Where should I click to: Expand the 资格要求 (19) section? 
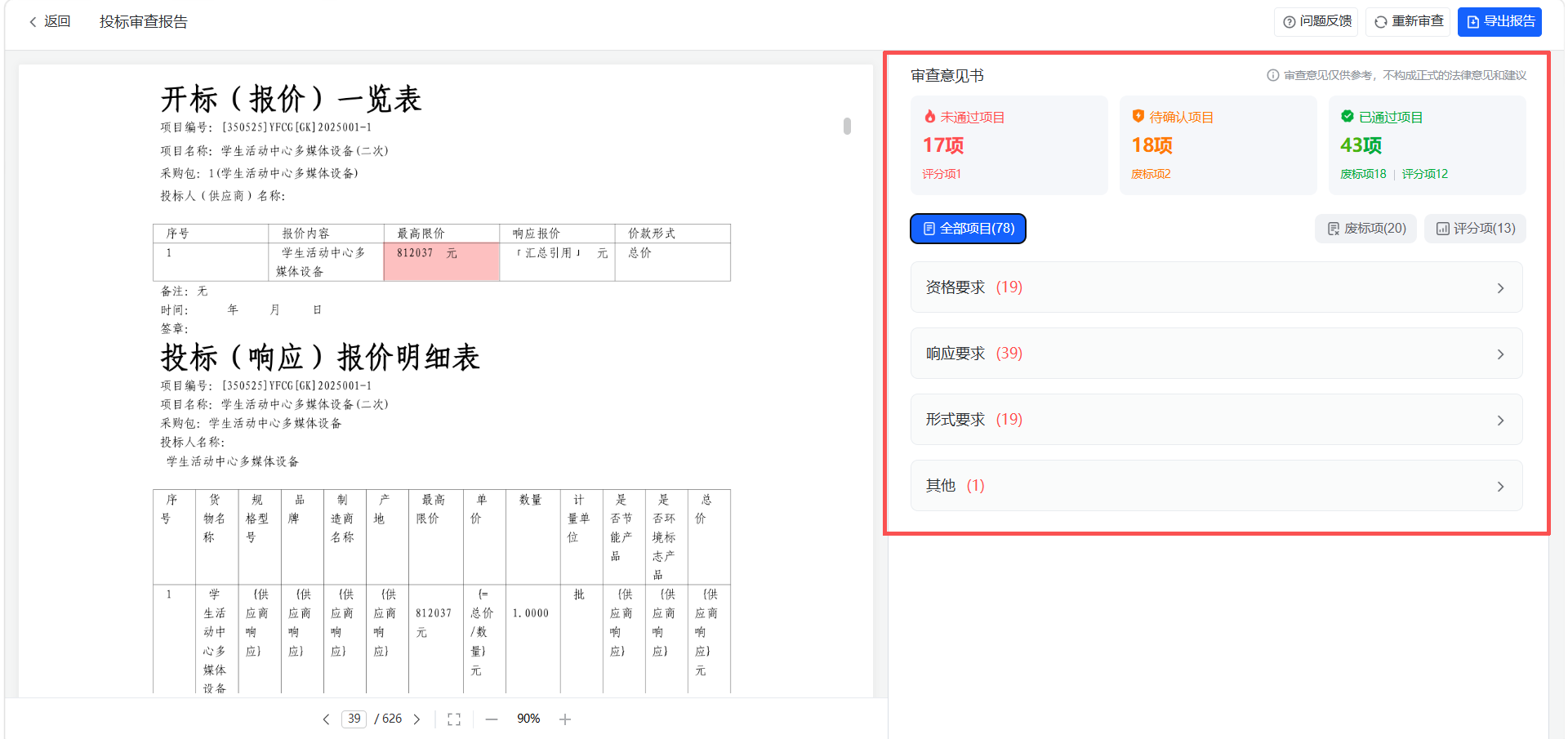pos(1216,287)
